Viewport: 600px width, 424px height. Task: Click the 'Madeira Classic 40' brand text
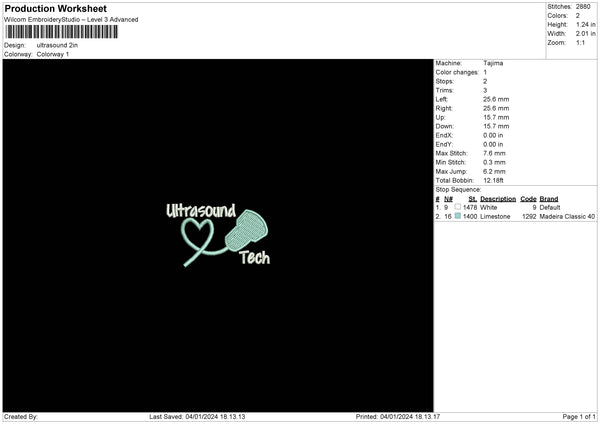click(x=567, y=217)
